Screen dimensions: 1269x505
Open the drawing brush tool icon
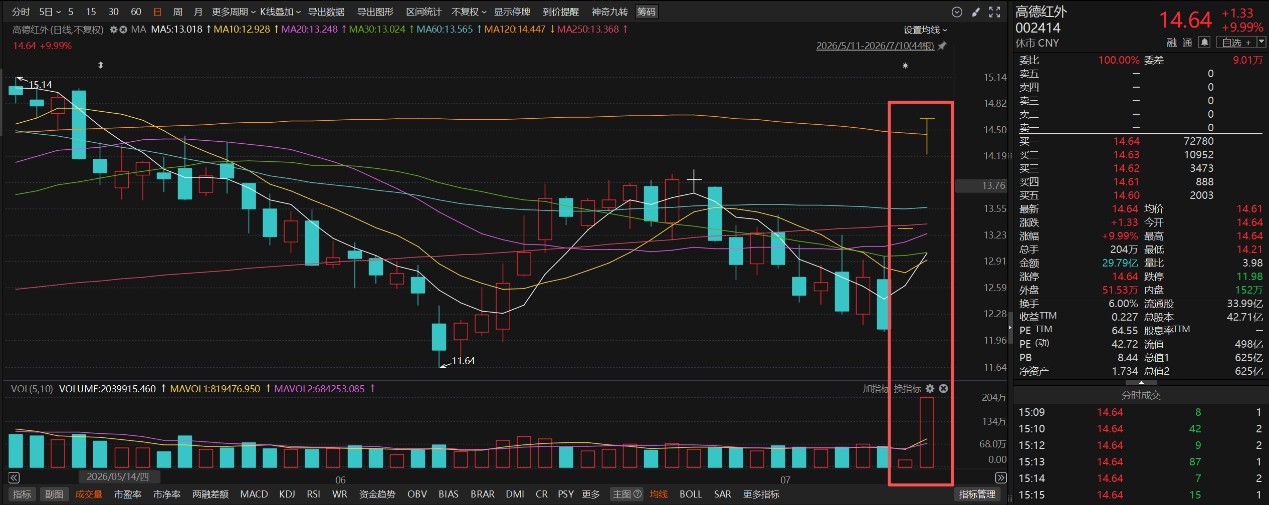pos(975,12)
